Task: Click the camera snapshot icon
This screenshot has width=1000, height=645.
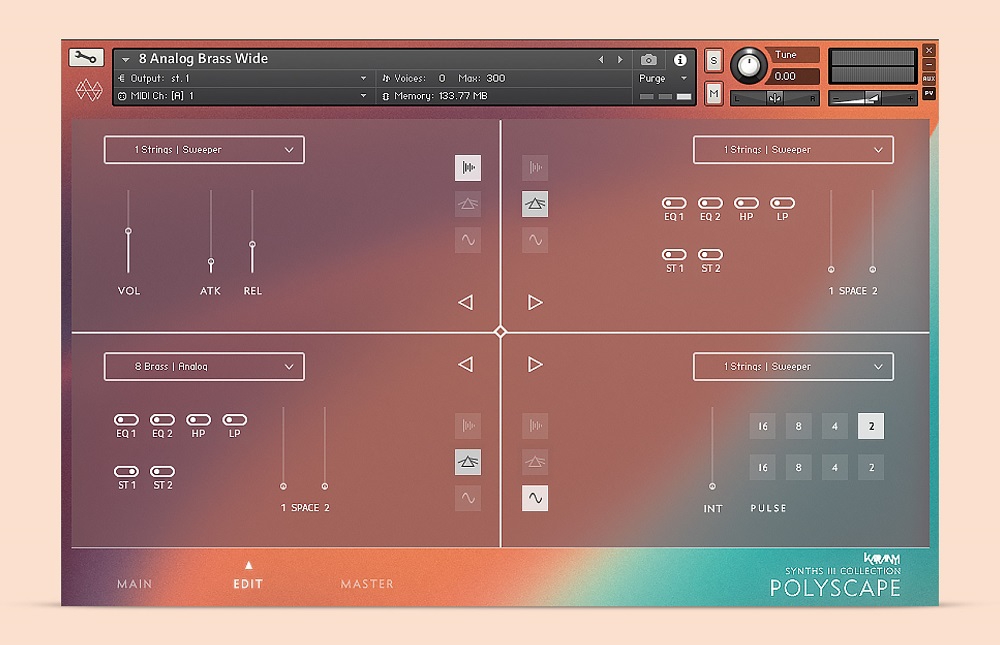Action: [649, 59]
